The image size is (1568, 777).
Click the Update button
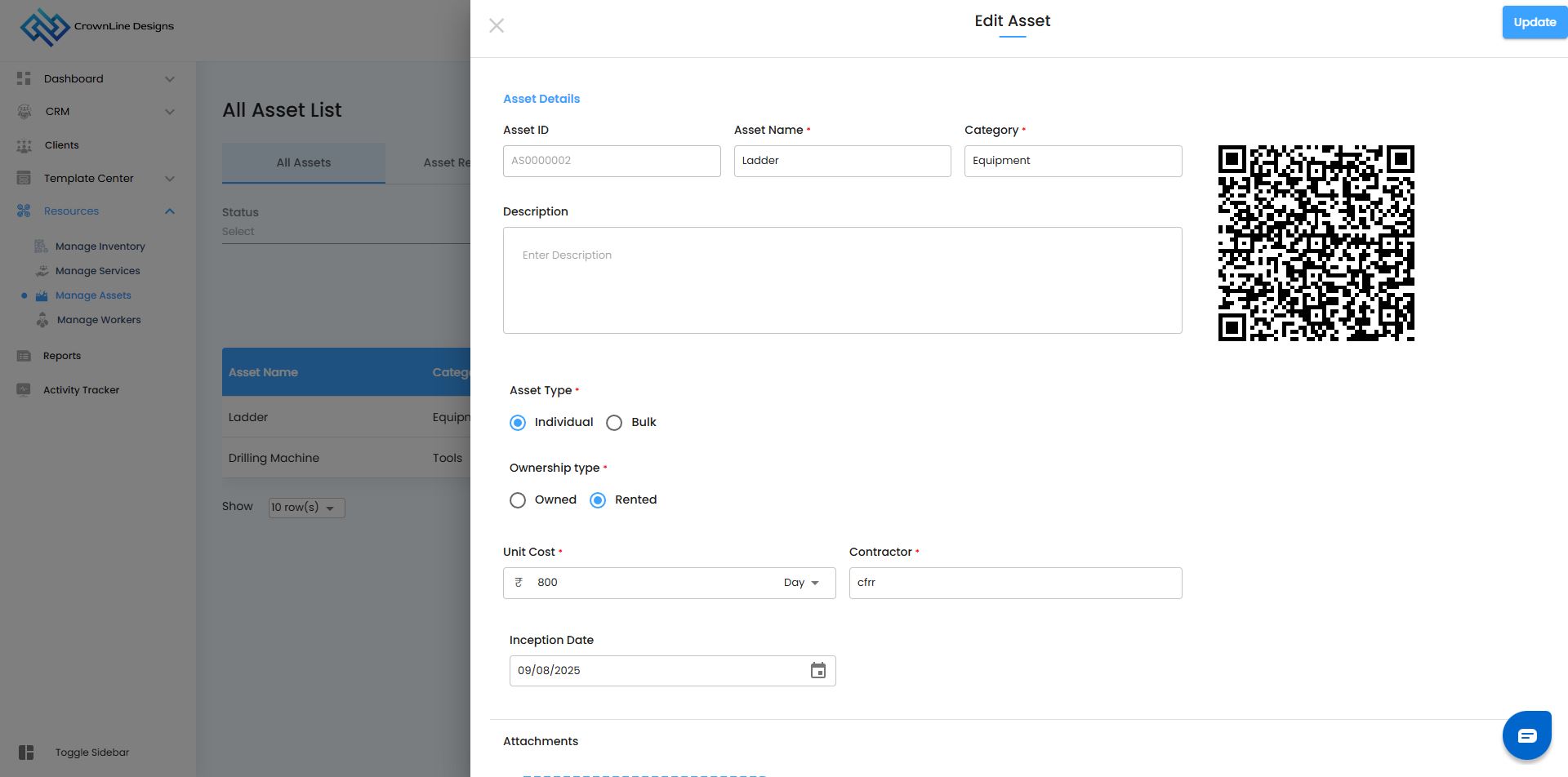pos(1535,23)
